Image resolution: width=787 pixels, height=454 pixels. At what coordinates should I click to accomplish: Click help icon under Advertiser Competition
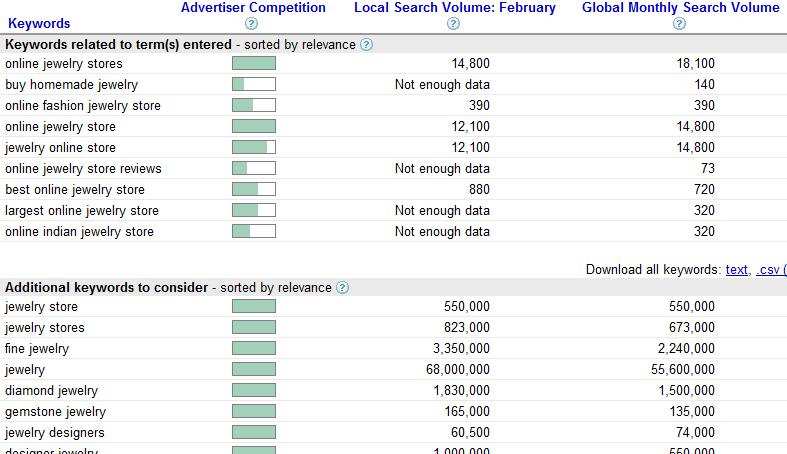click(252, 24)
